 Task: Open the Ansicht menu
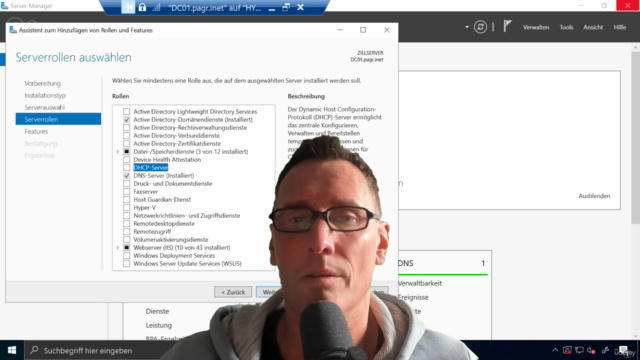coord(593,27)
